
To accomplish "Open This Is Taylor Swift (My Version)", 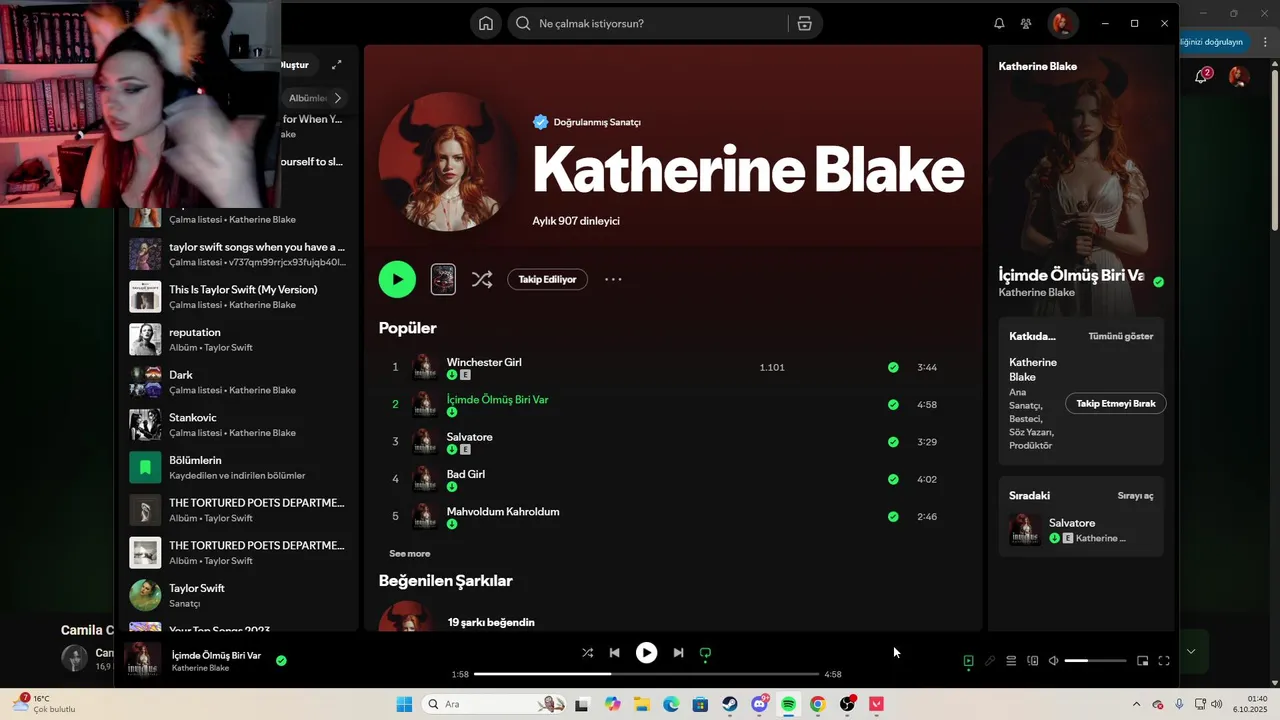I will [238, 297].
